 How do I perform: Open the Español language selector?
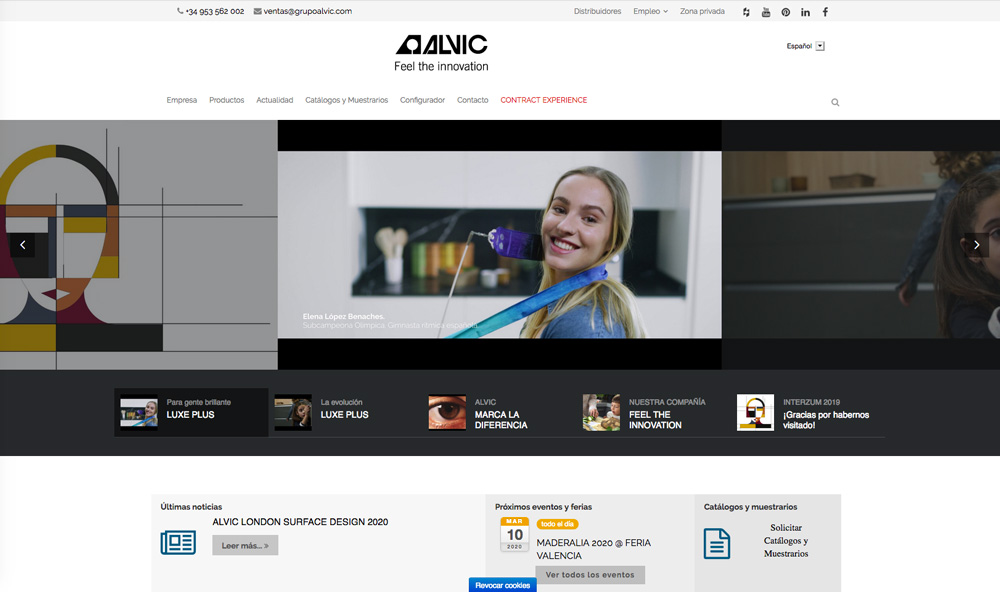point(805,46)
